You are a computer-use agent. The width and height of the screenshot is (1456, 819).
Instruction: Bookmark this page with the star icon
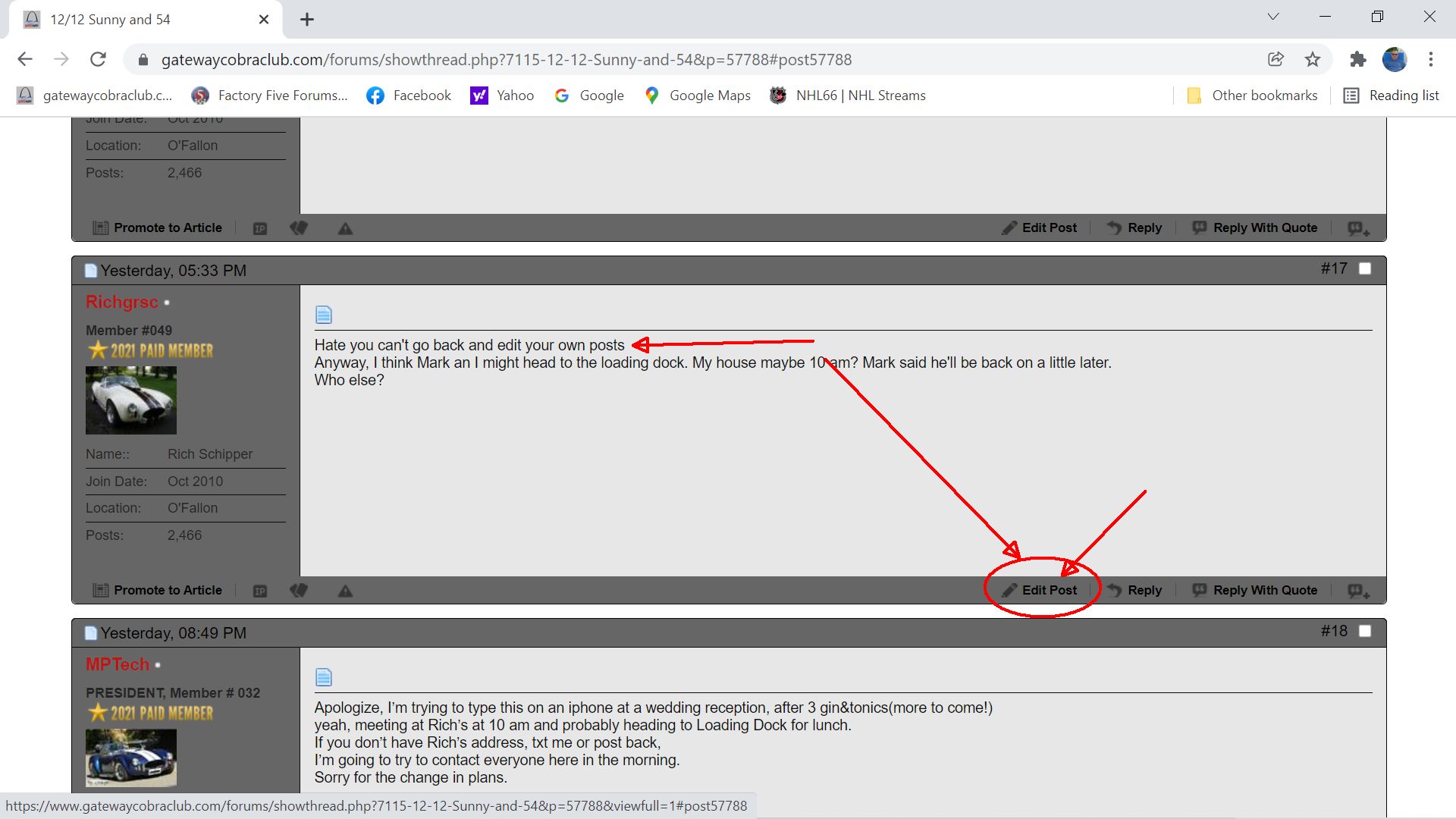[1313, 59]
